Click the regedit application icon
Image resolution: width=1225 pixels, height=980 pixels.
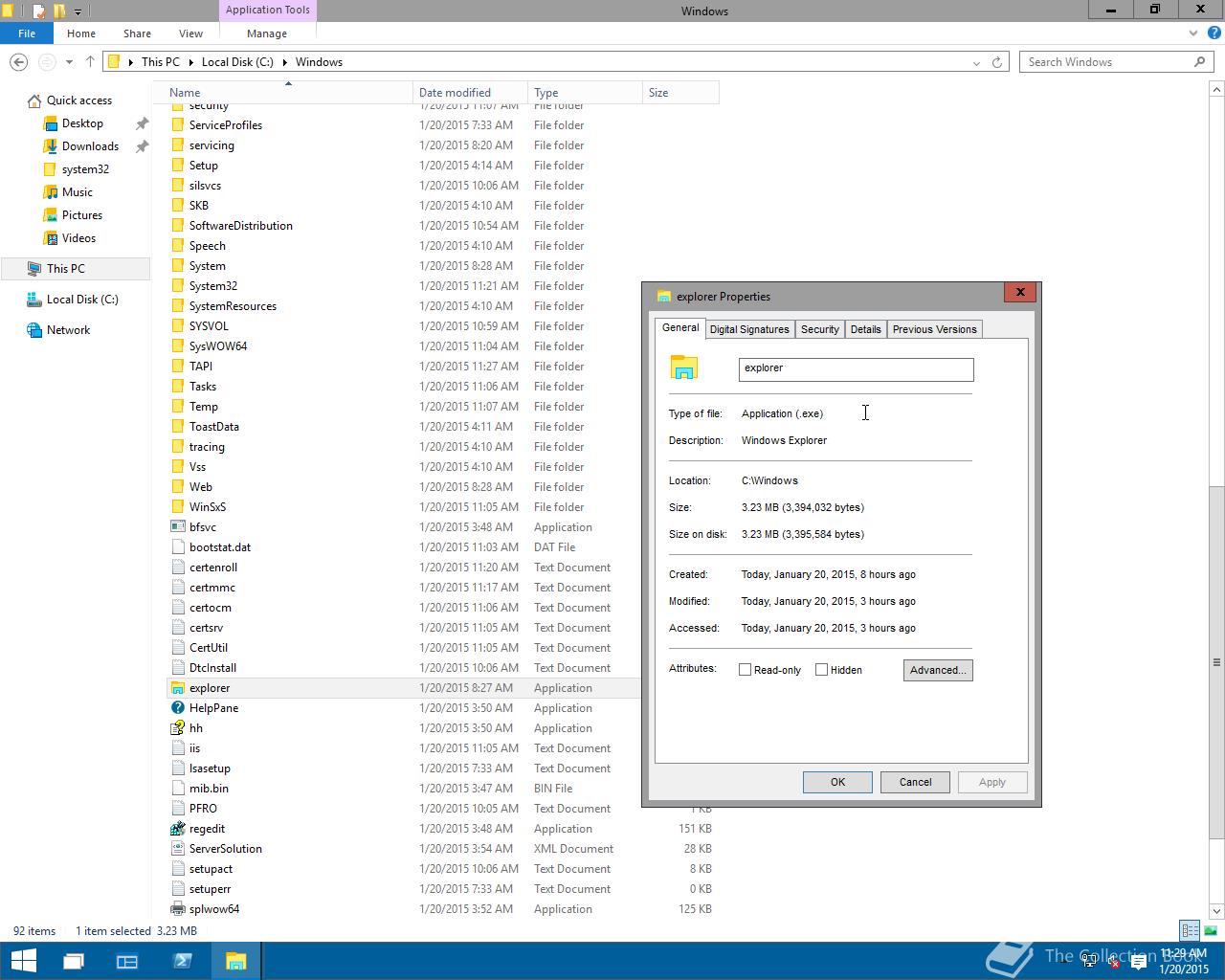[x=178, y=829]
